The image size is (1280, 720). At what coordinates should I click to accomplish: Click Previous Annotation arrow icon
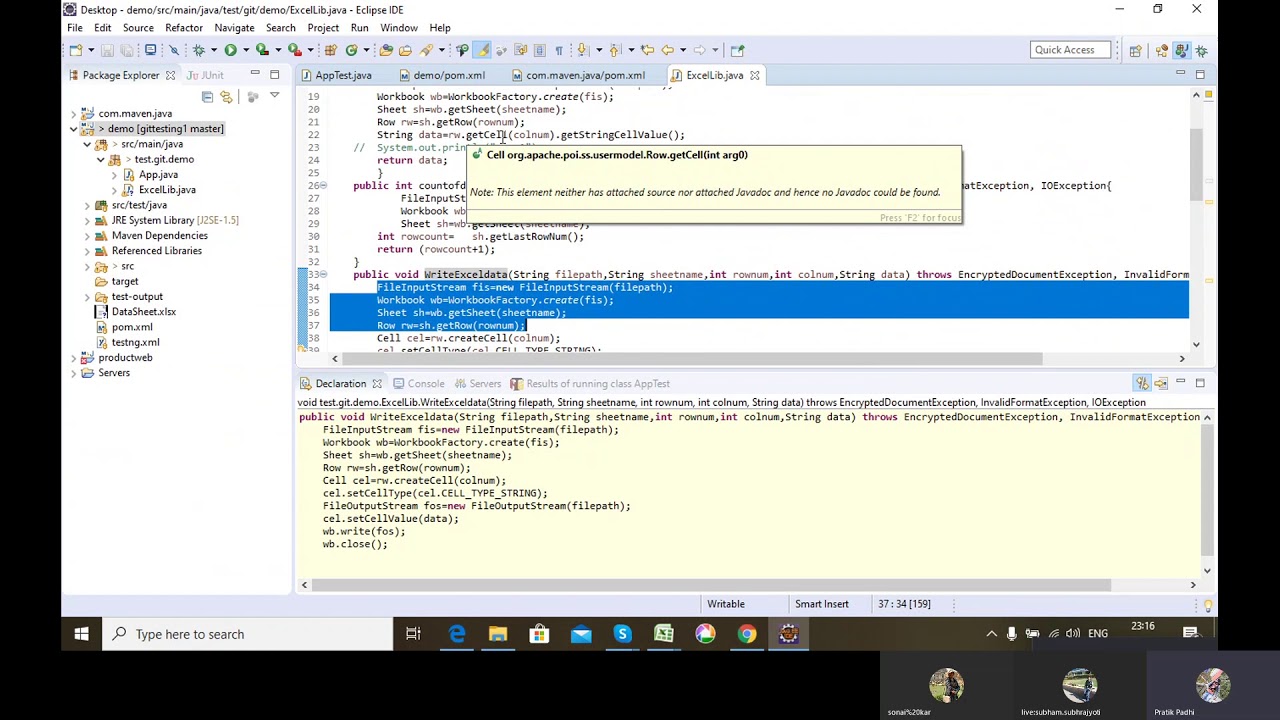tap(615, 50)
